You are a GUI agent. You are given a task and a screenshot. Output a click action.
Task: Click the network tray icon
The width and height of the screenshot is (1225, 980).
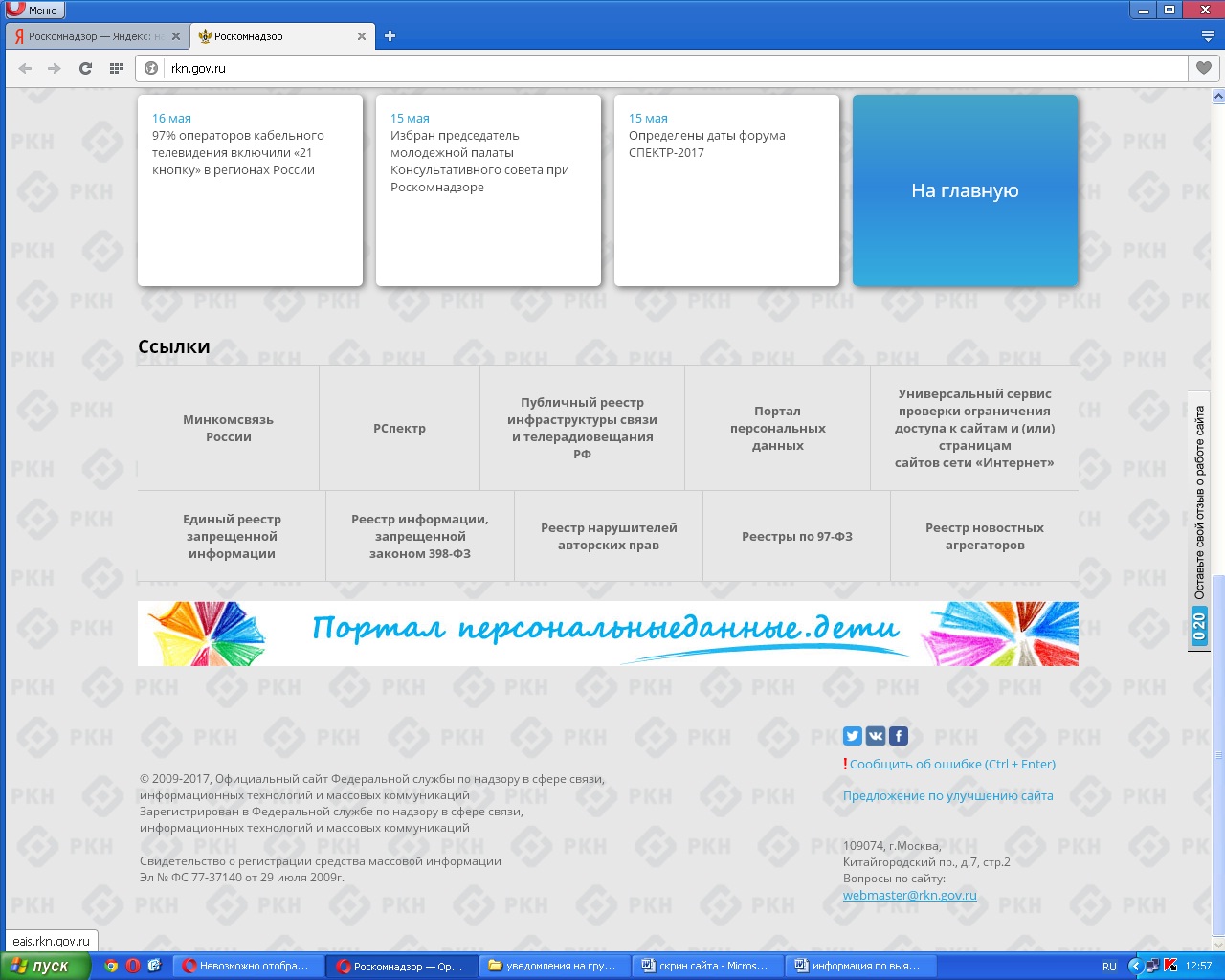click(x=1153, y=966)
